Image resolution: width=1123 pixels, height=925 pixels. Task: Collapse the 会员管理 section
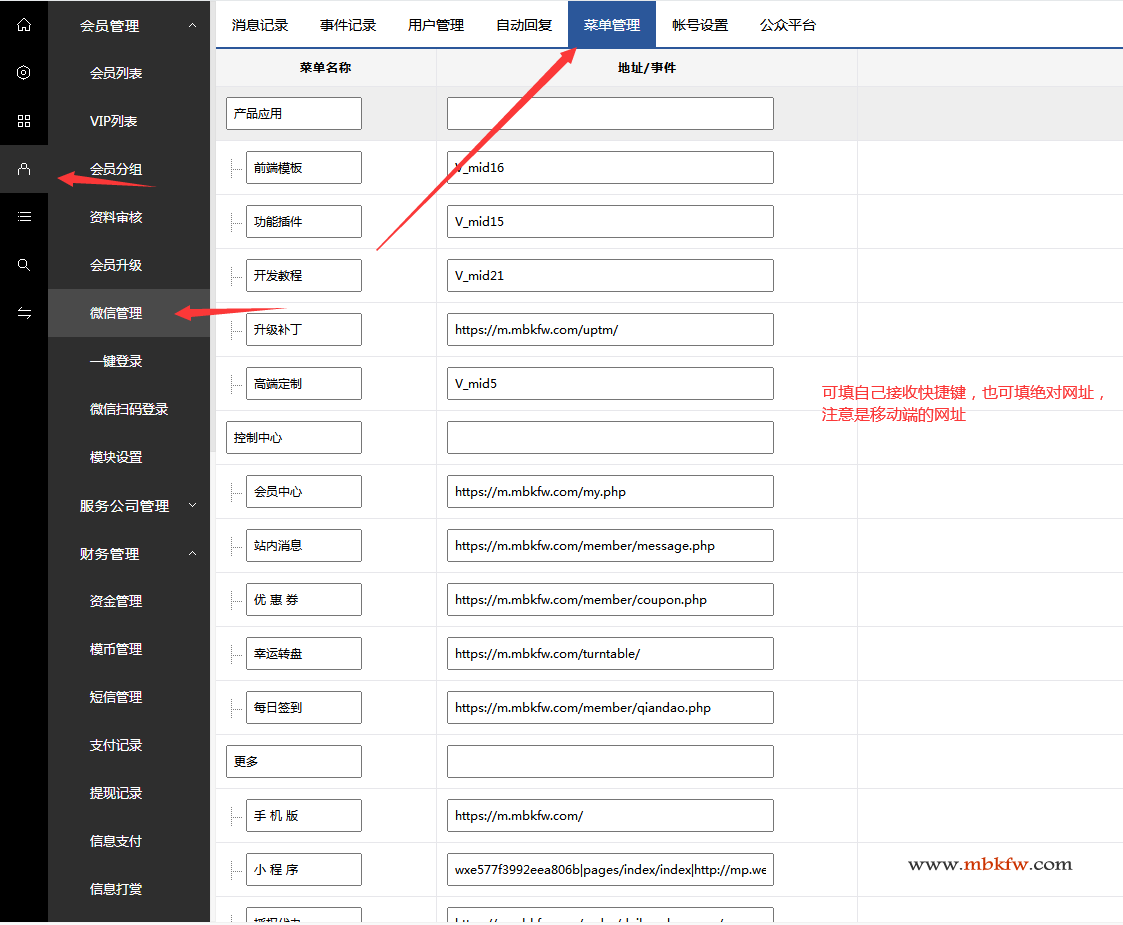click(x=192, y=26)
